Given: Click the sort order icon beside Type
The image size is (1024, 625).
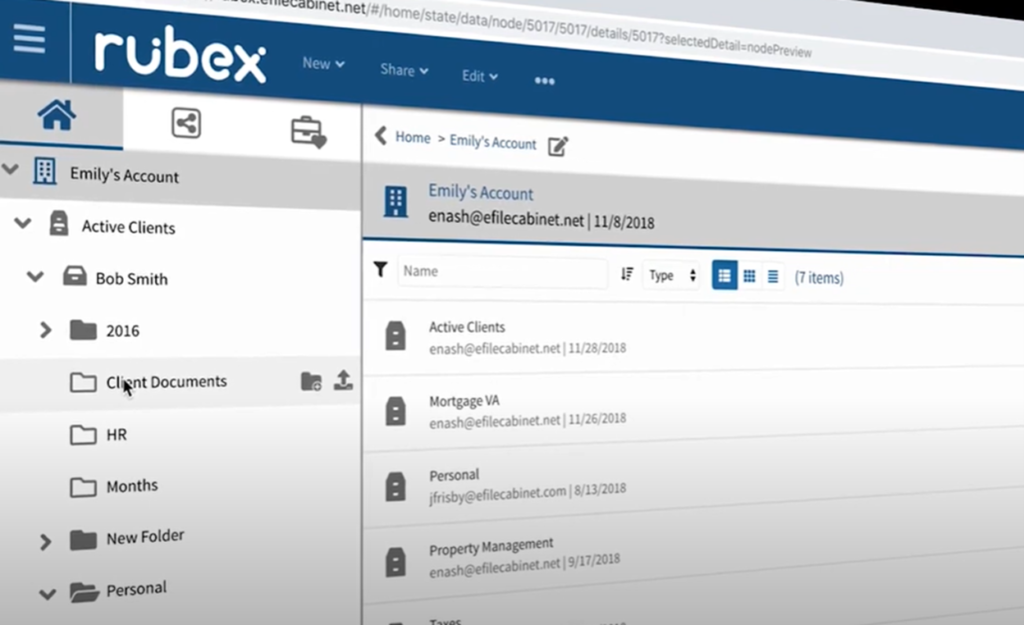Looking at the screenshot, I should click(627, 274).
